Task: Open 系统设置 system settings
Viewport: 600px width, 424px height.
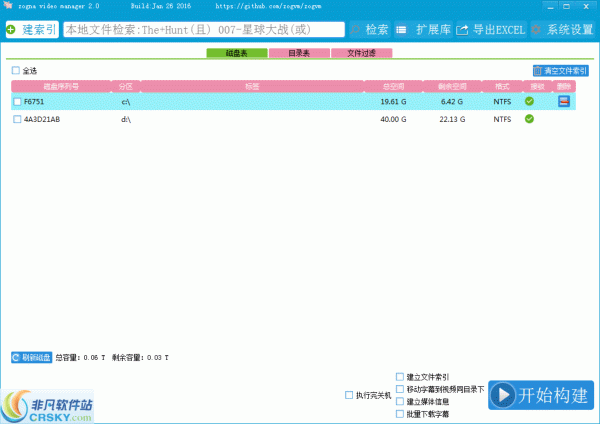Action: coord(562,30)
